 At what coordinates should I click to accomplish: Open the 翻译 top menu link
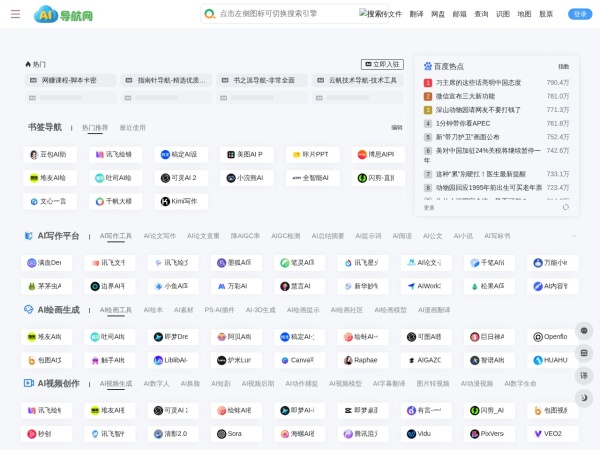pyautogui.click(x=416, y=14)
